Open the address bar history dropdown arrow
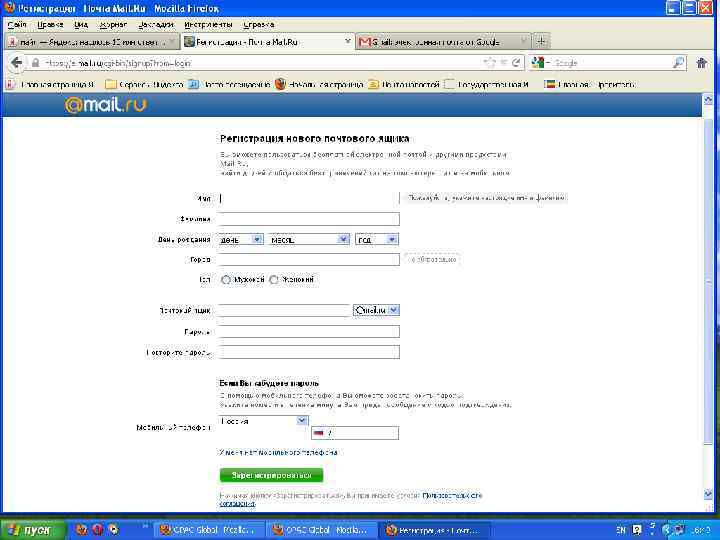 pos(504,63)
